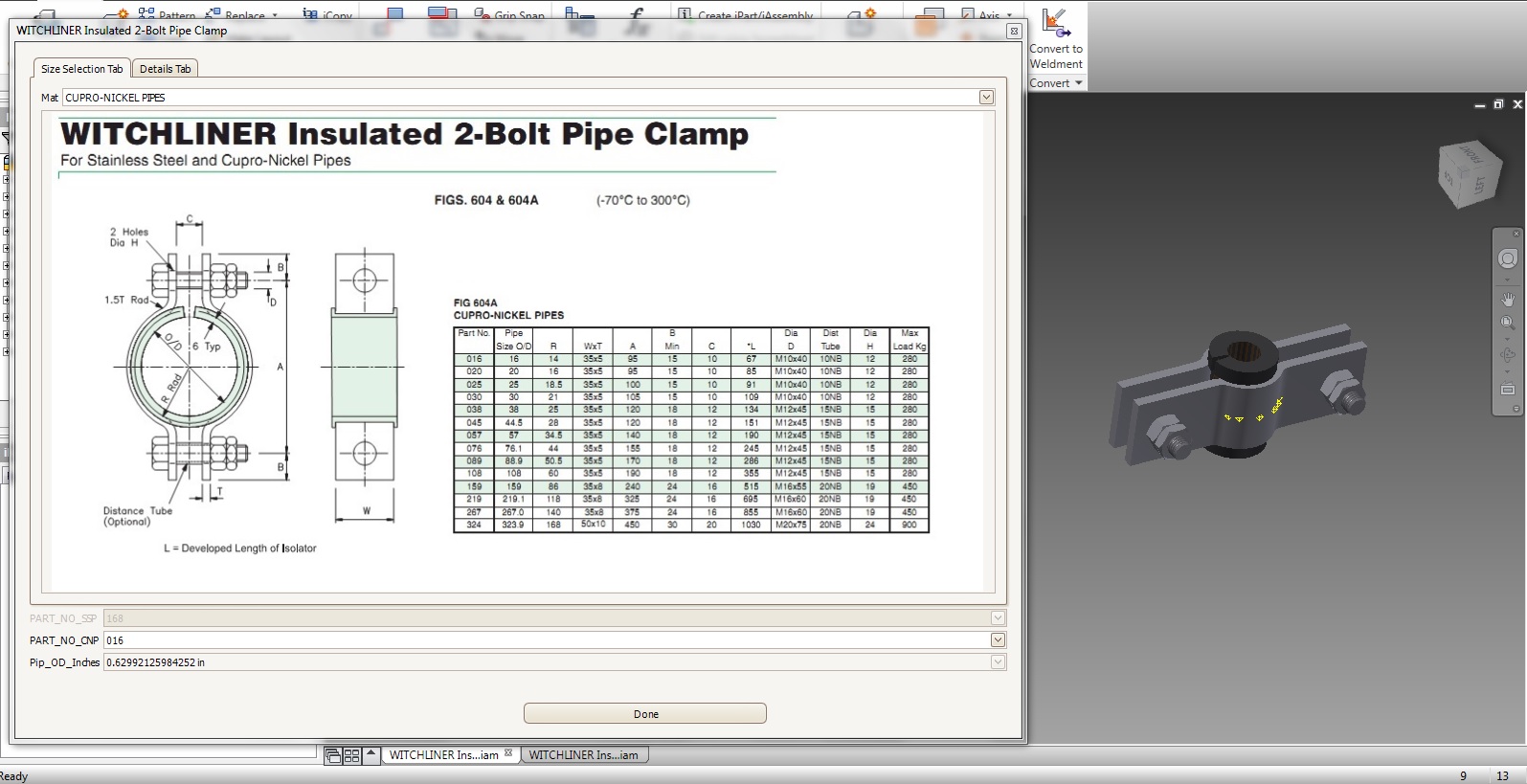This screenshot has height=784, width=1527.
Task: Expand the zoom options arrow
Action: 1507,339
